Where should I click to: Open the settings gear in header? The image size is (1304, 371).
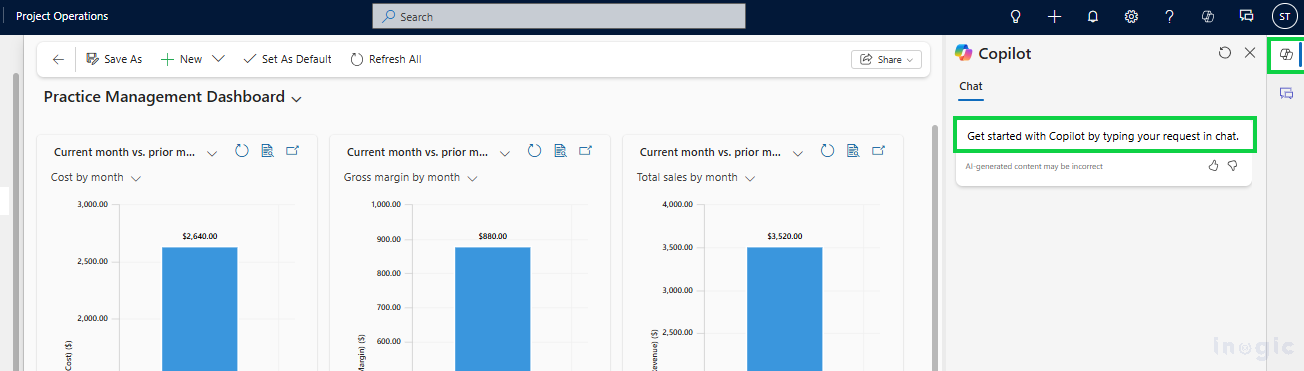coord(1131,16)
